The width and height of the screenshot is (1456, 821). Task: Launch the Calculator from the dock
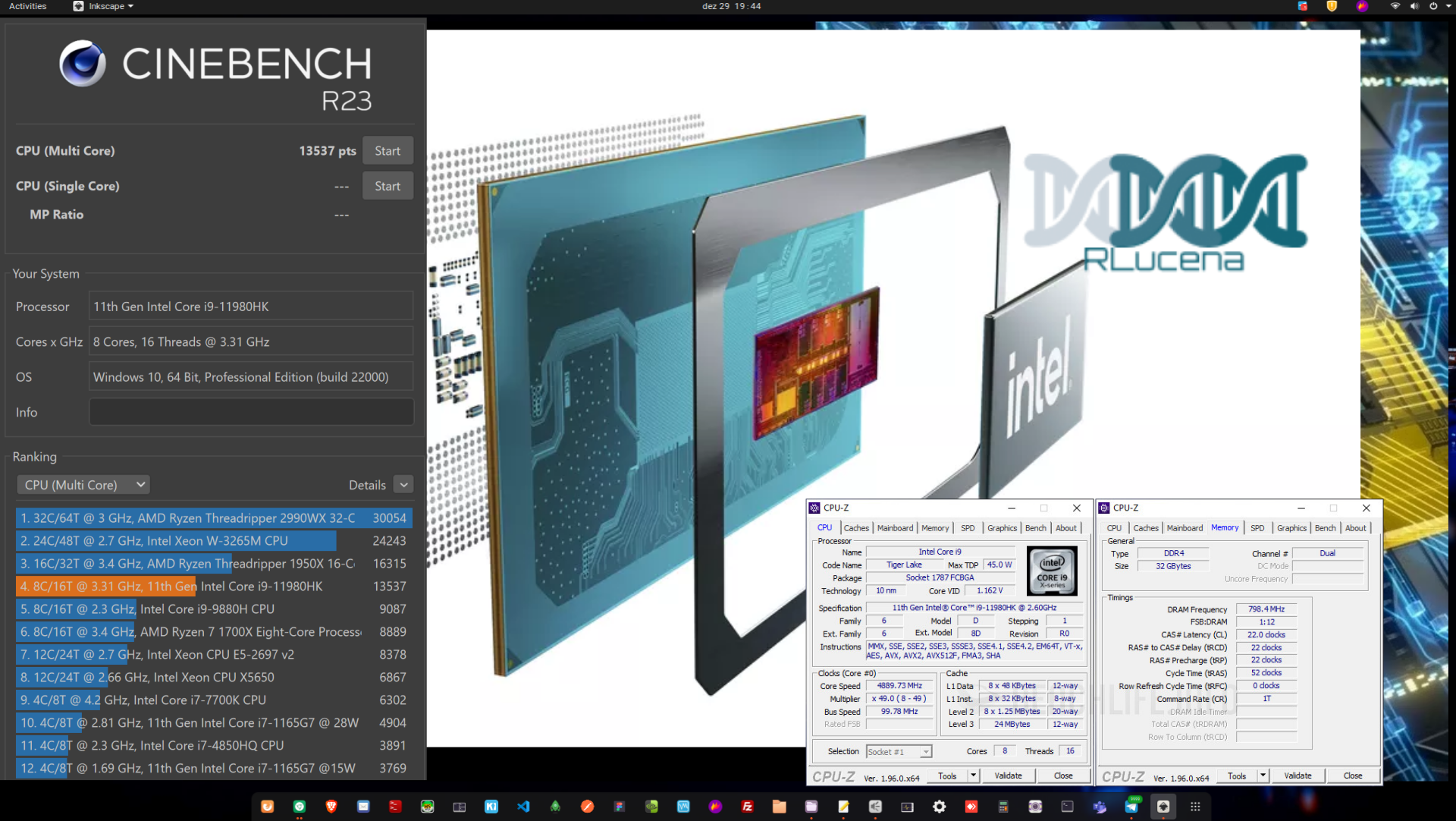[1003, 807]
